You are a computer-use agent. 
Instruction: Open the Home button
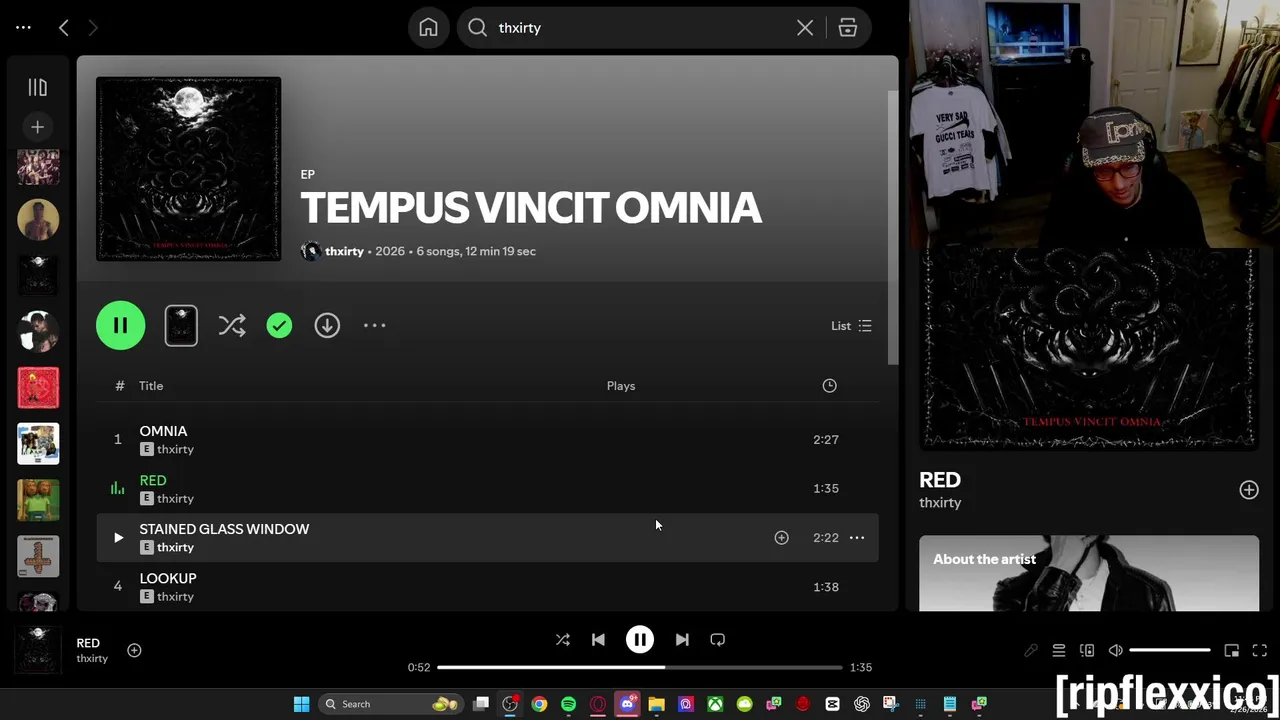[x=428, y=28]
